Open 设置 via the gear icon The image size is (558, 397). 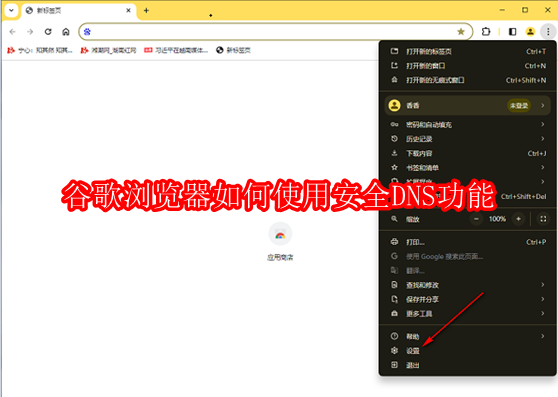click(394, 351)
